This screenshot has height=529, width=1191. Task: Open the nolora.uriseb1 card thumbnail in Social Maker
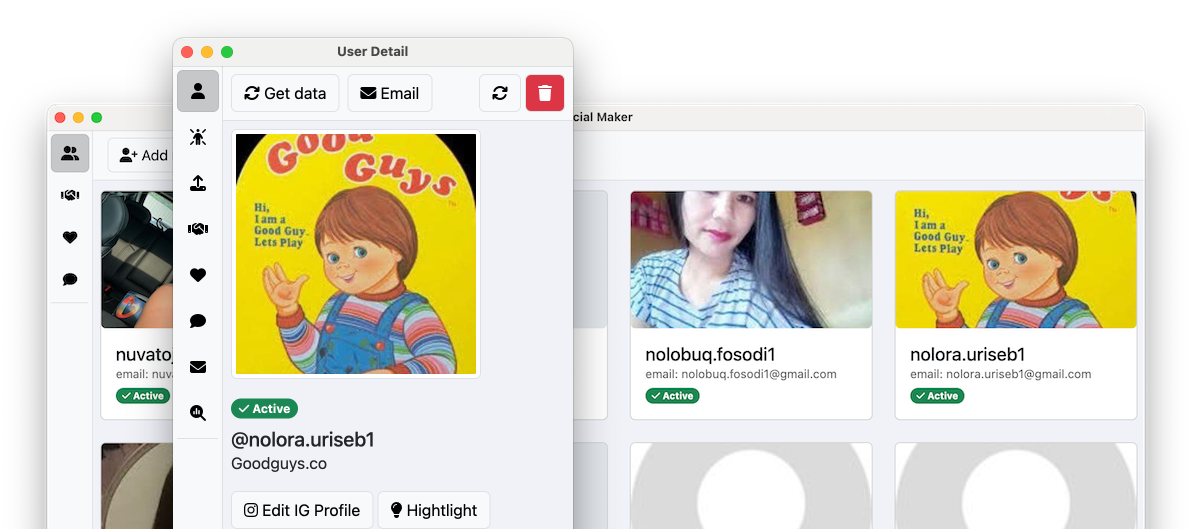coord(1016,259)
